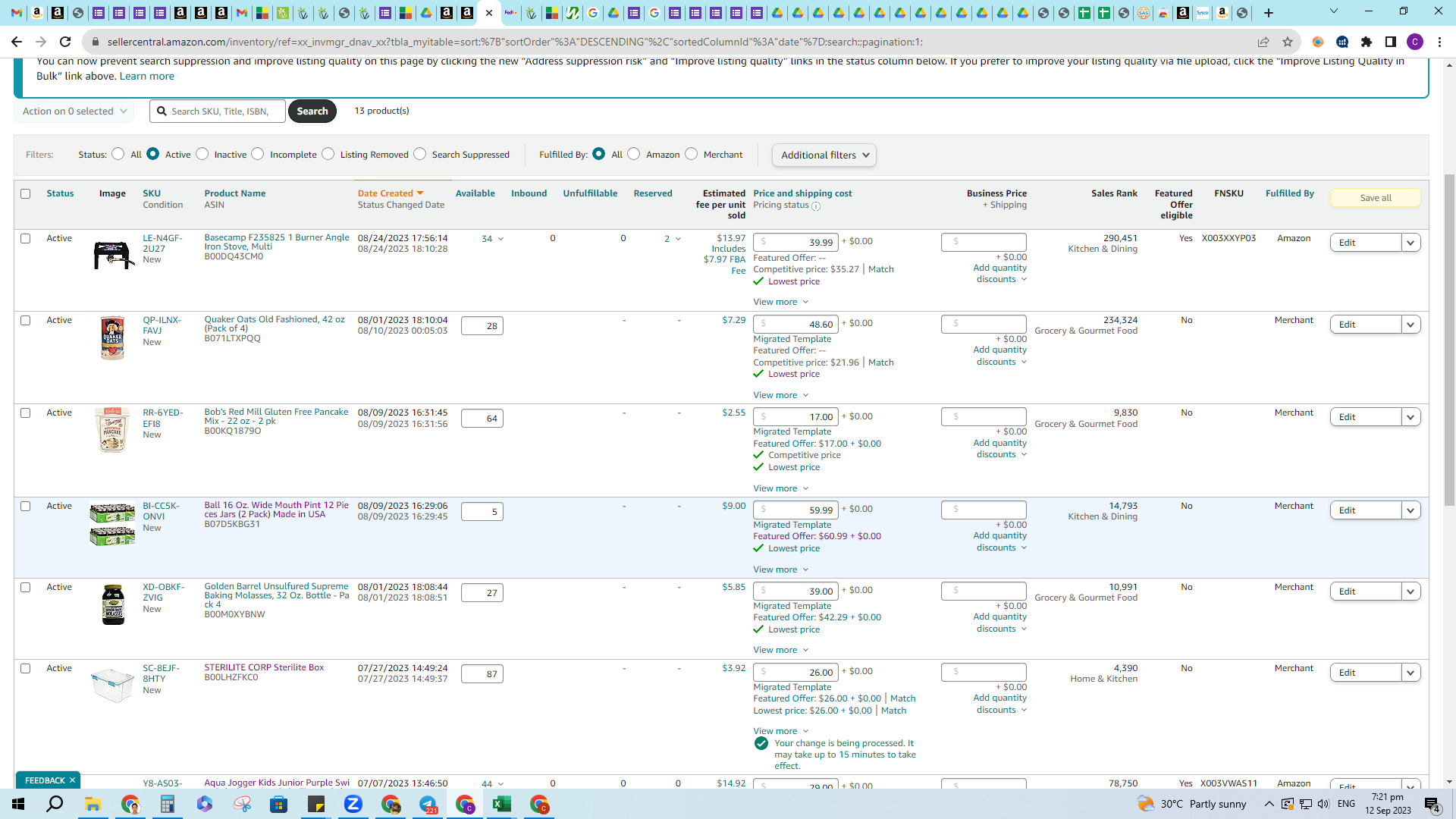
Task: Expand quantity discounts for Golden Barrel row
Action: (1000, 623)
